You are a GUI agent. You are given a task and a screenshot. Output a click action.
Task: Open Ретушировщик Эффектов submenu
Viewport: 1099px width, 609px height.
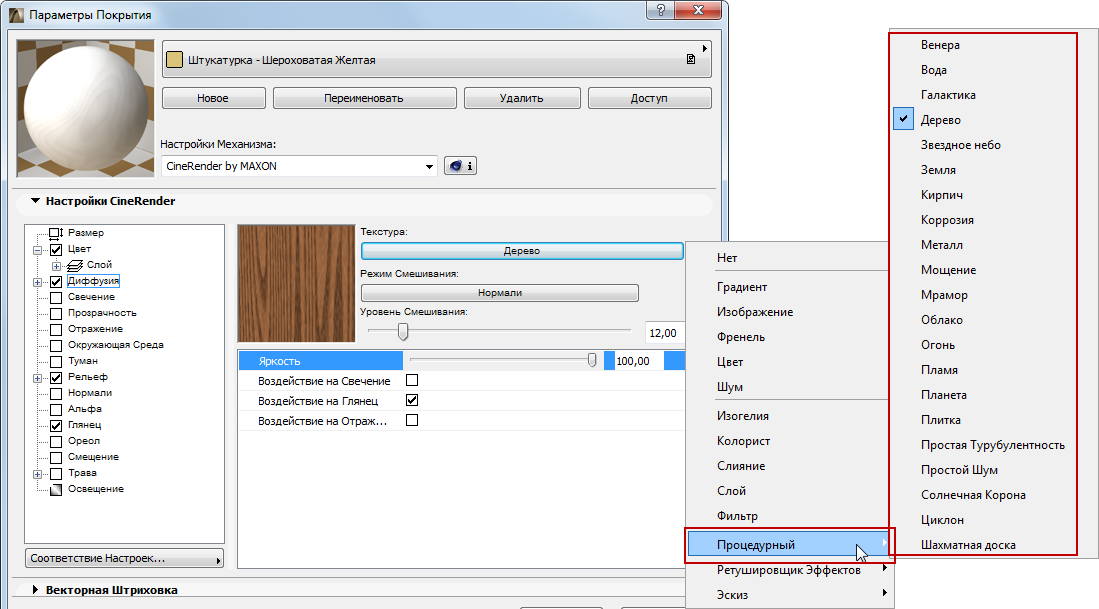pyautogui.click(x=789, y=570)
